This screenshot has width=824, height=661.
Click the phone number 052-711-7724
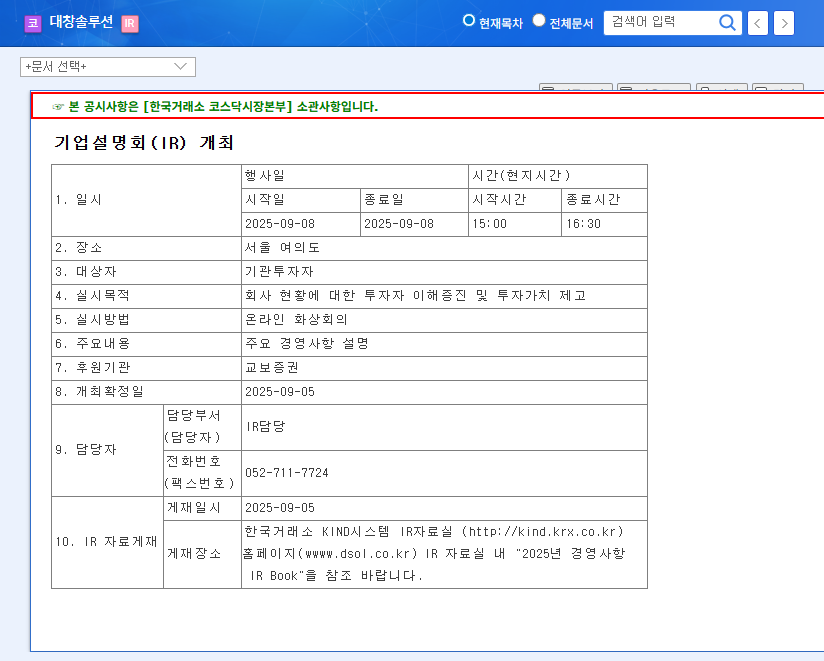click(286, 473)
